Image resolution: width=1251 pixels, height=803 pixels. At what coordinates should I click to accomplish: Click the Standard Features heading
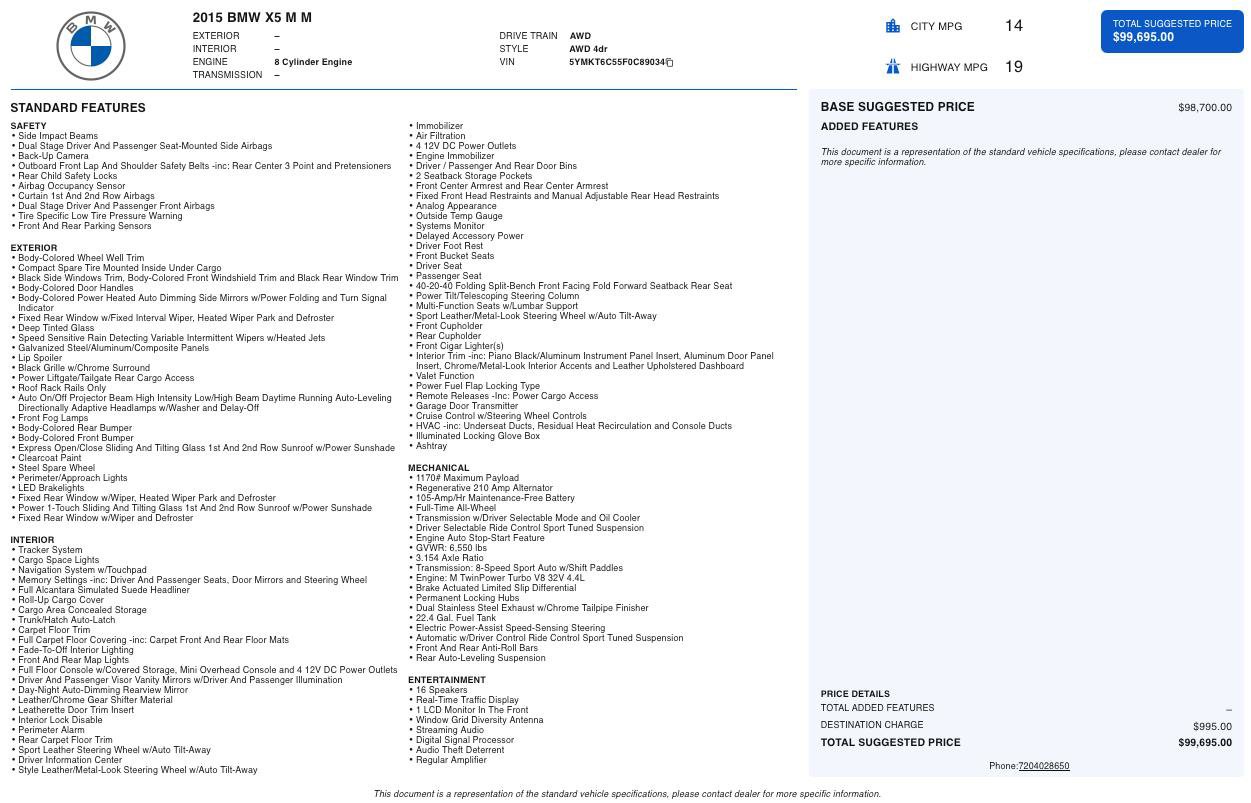coord(78,108)
